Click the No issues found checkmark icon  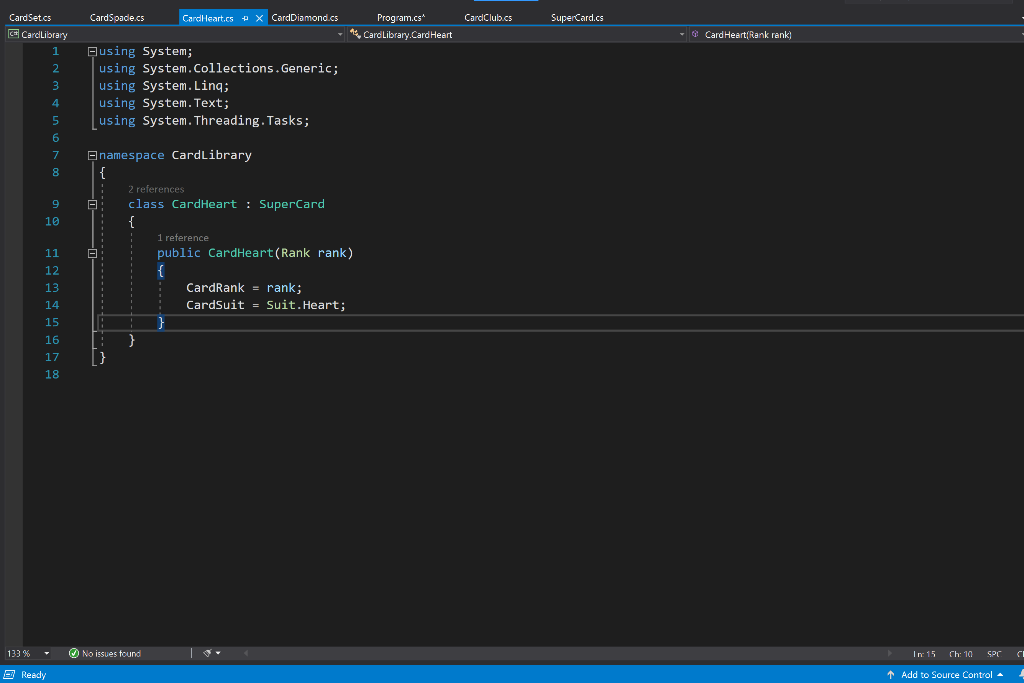coord(74,653)
